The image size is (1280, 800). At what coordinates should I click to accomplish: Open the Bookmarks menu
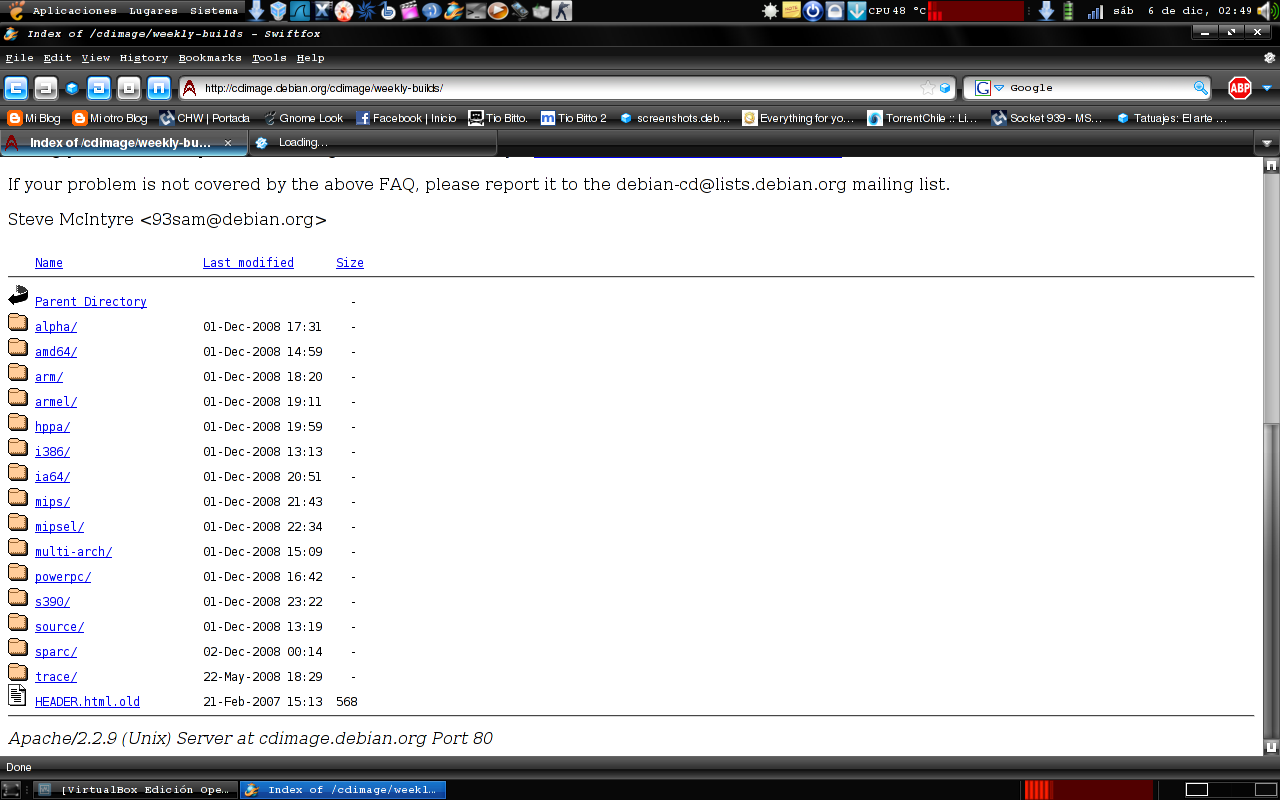click(210, 57)
